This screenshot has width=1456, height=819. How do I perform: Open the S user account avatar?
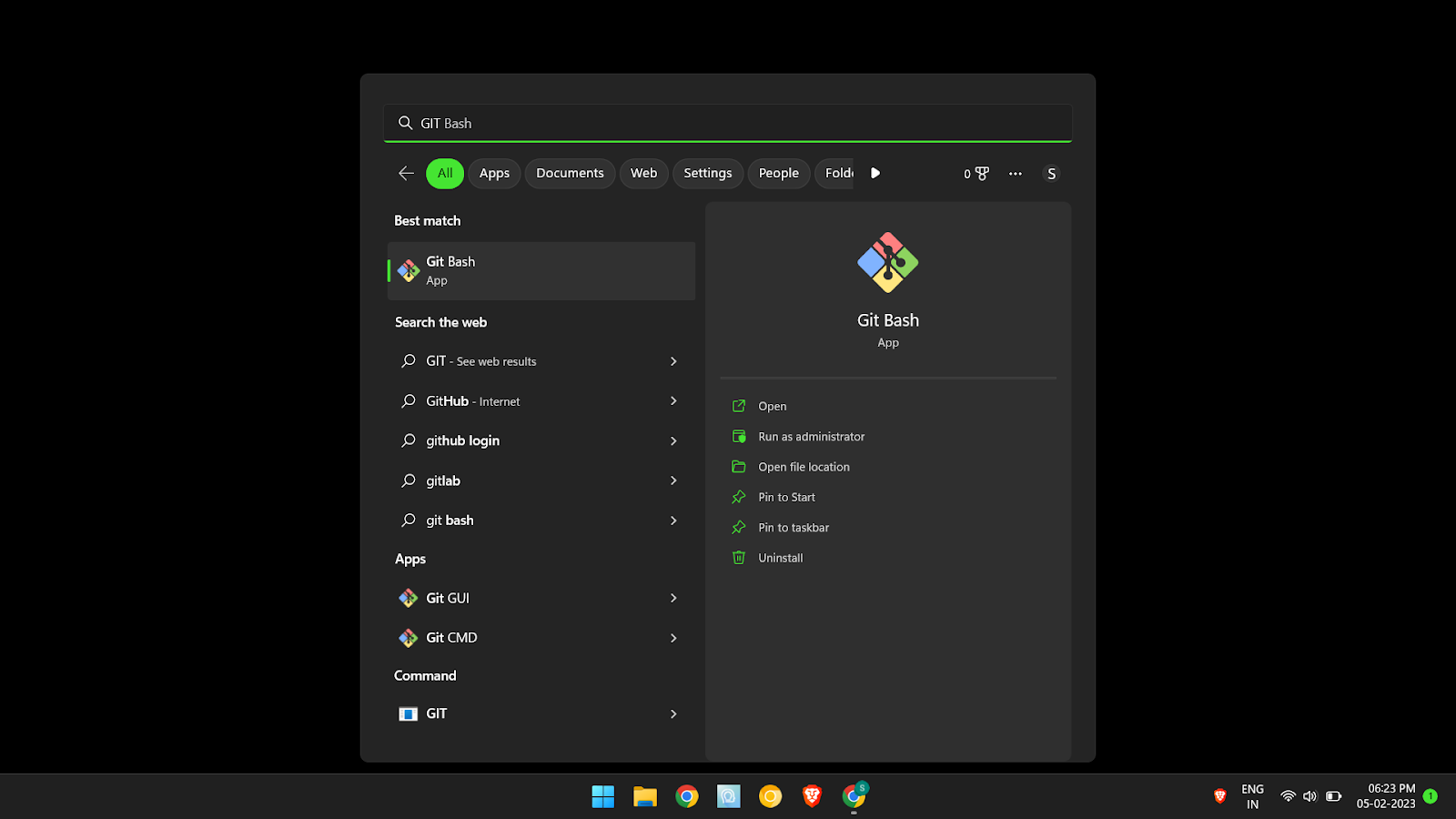tap(1051, 173)
